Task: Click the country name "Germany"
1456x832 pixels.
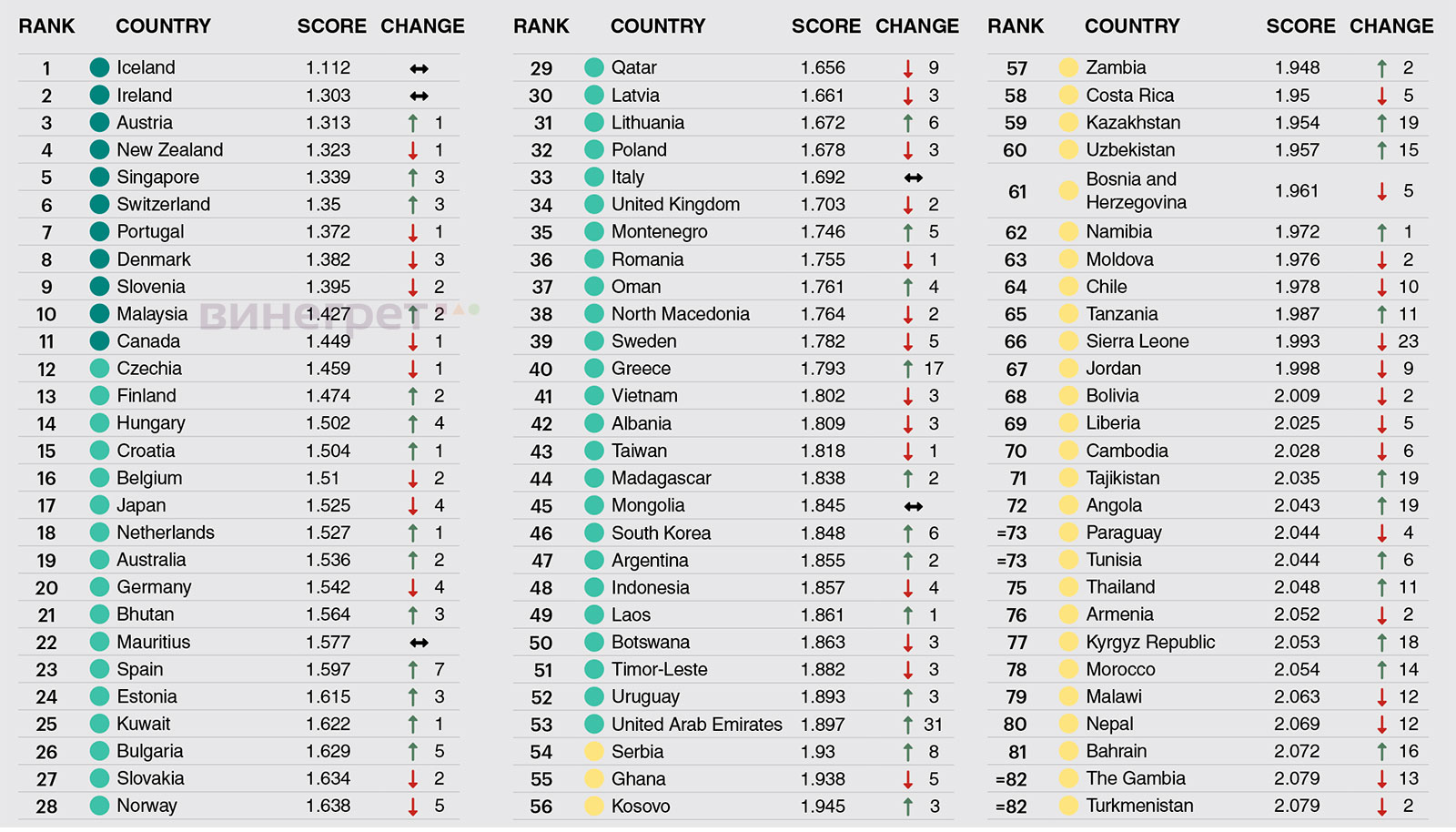Action: tap(154, 587)
